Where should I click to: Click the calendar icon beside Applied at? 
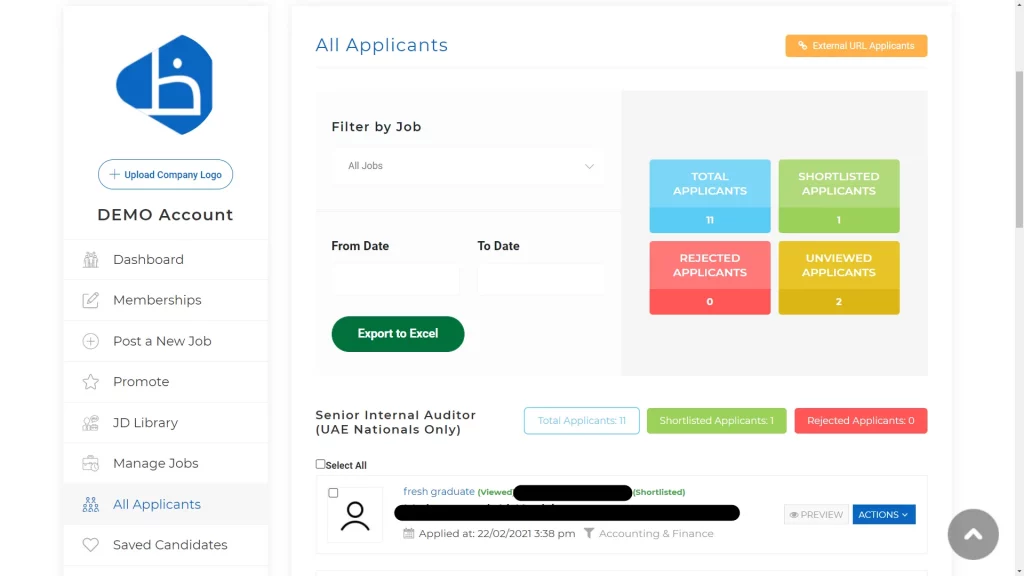pyautogui.click(x=409, y=534)
